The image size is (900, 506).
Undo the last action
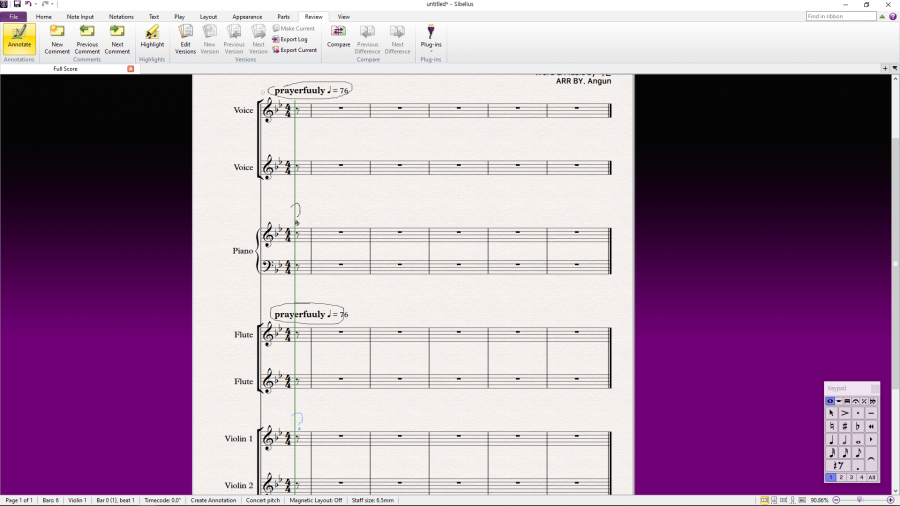[28, 4]
